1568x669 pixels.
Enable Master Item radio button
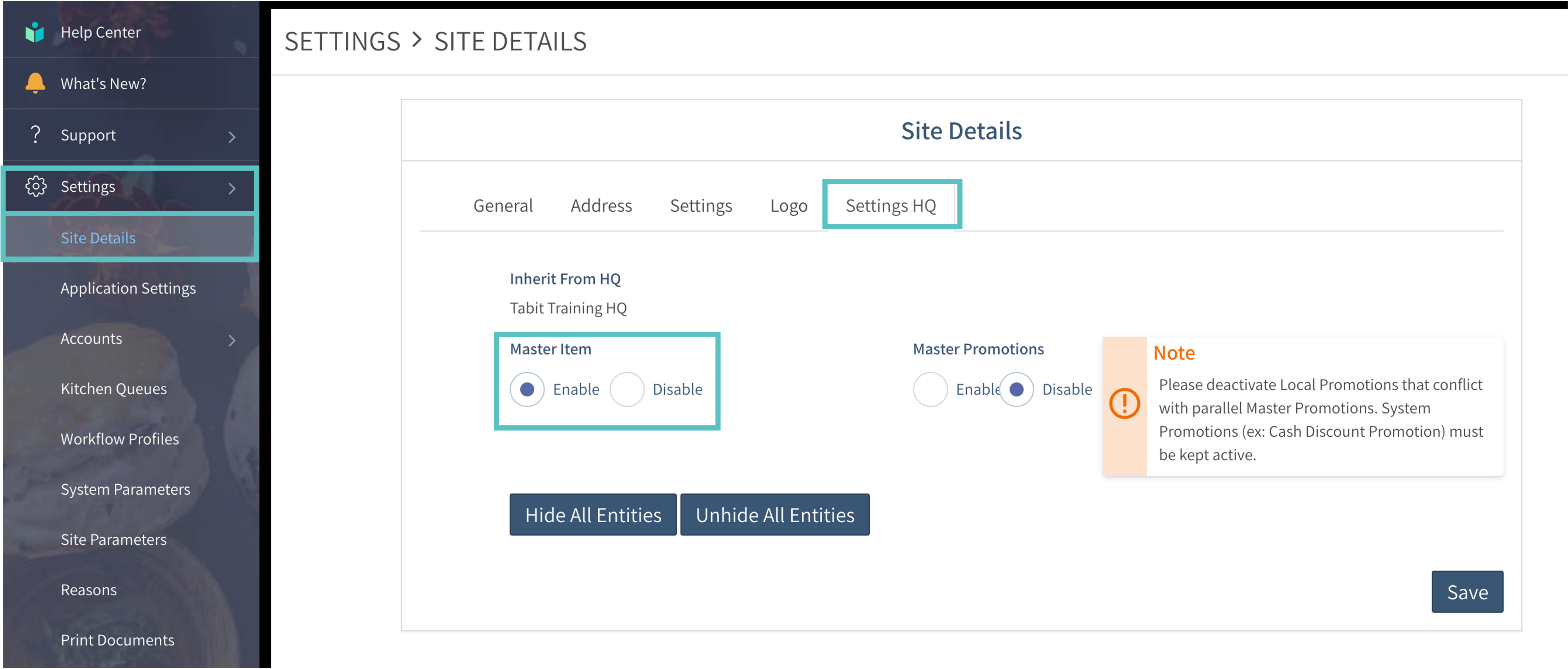point(527,390)
